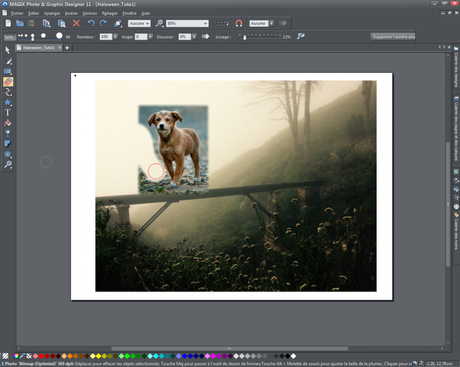Screen dimensions: 460x367
Task: Click the Open folder icon
Action: click(20, 23)
